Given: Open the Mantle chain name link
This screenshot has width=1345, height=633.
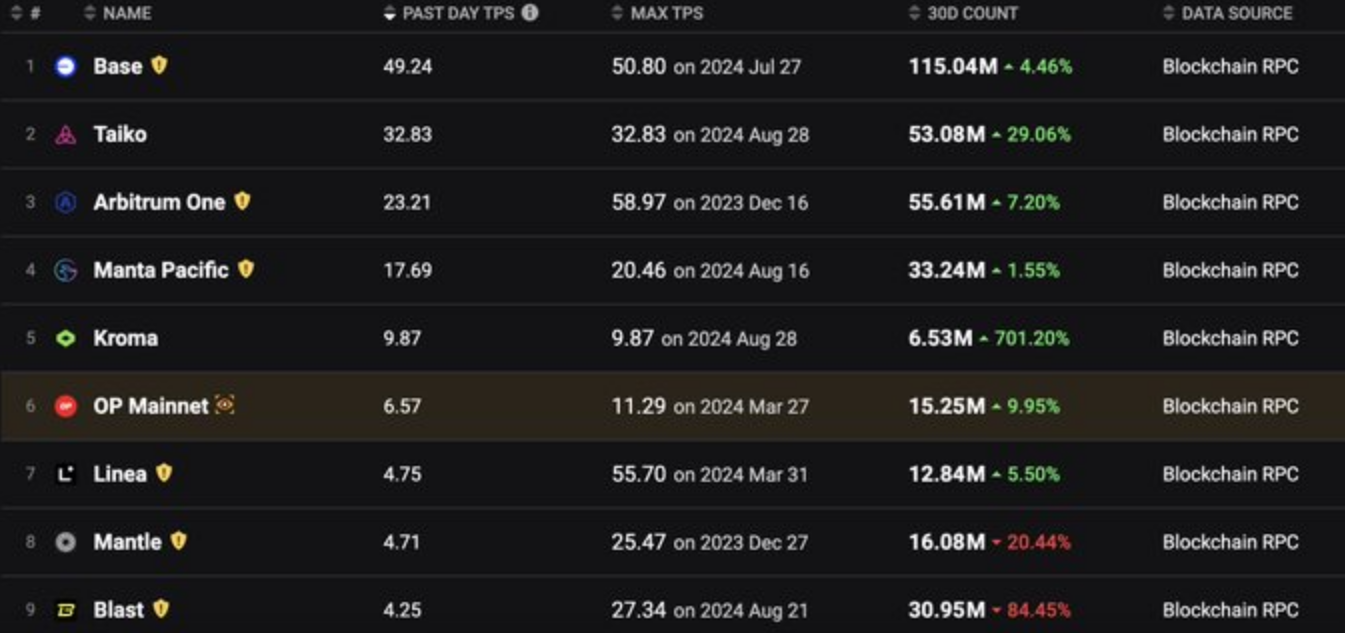Looking at the screenshot, I should tap(127, 542).
